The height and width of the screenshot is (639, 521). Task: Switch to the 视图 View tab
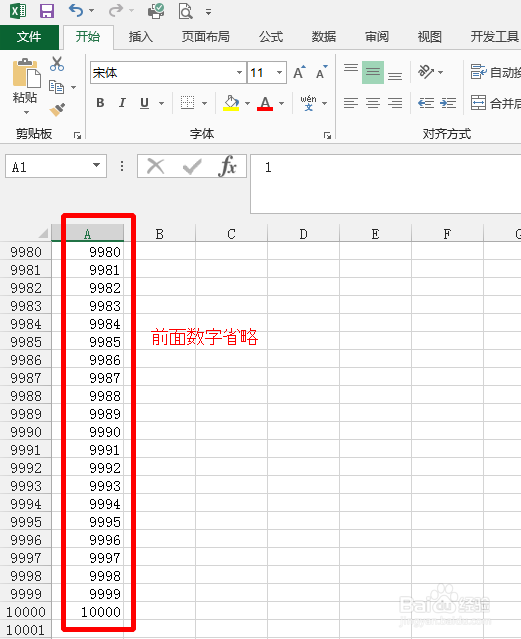(x=430, y=37)
